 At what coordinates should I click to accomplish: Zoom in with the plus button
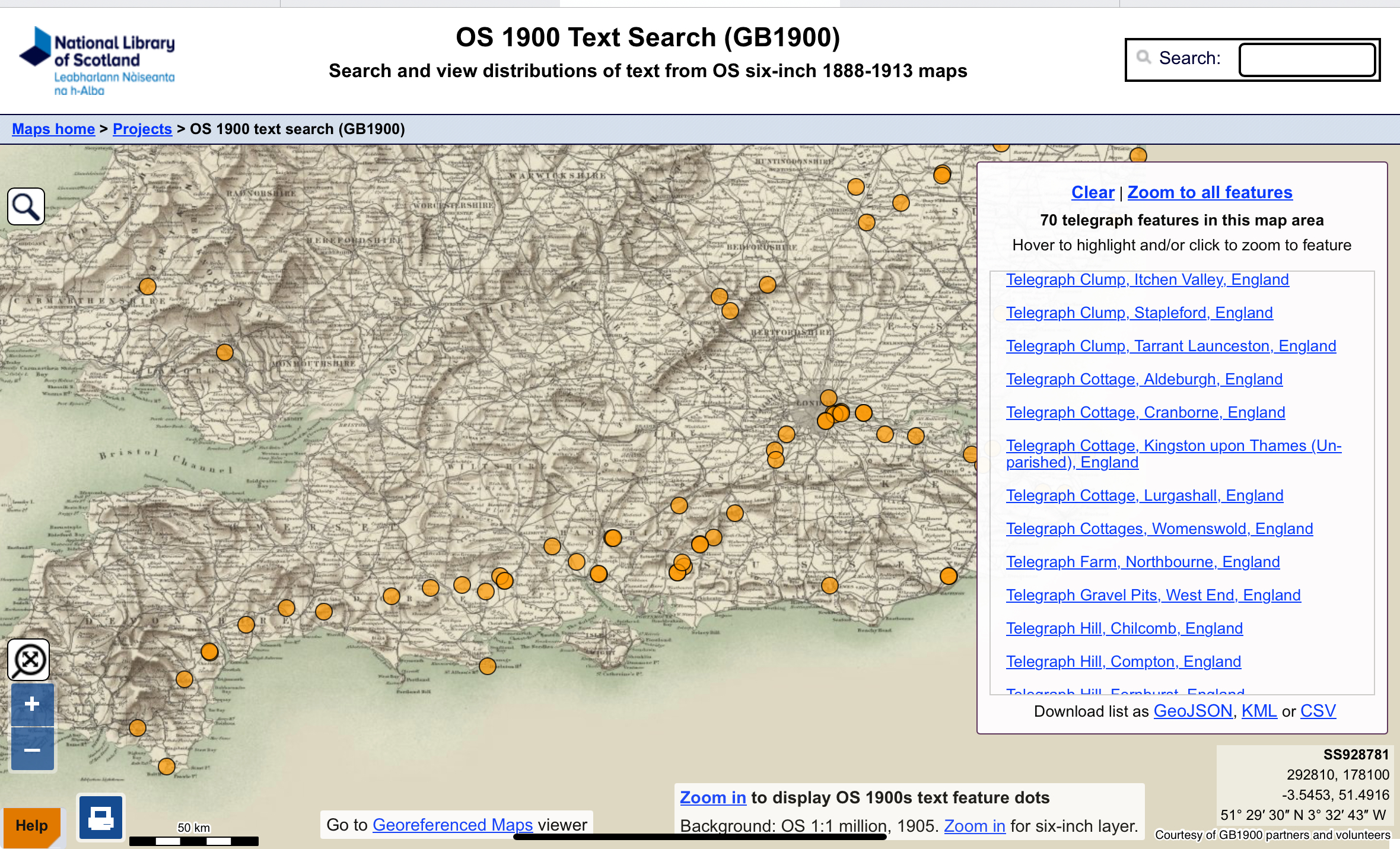tap(32, 705)
